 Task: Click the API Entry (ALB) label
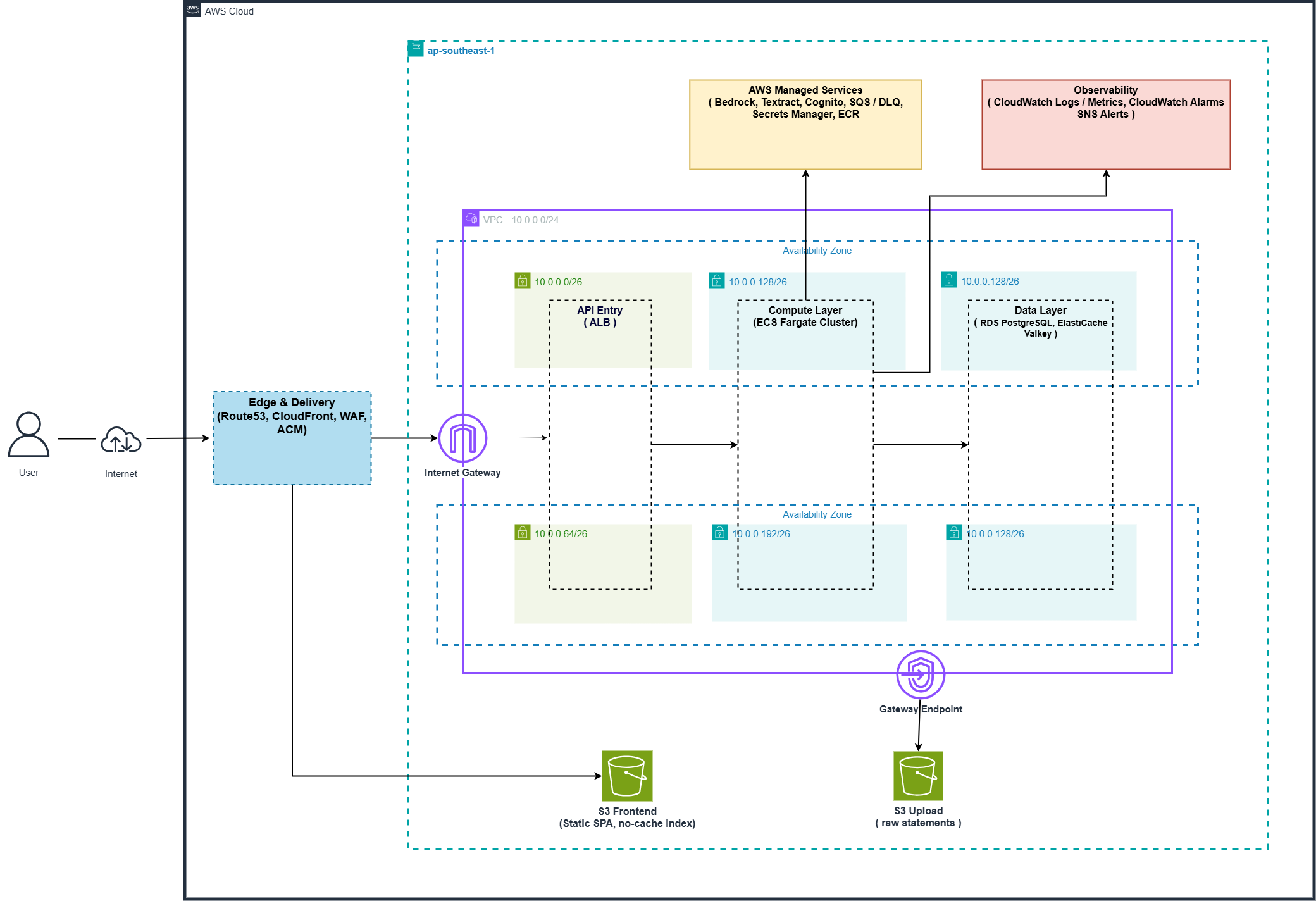(x=600, y=316)
